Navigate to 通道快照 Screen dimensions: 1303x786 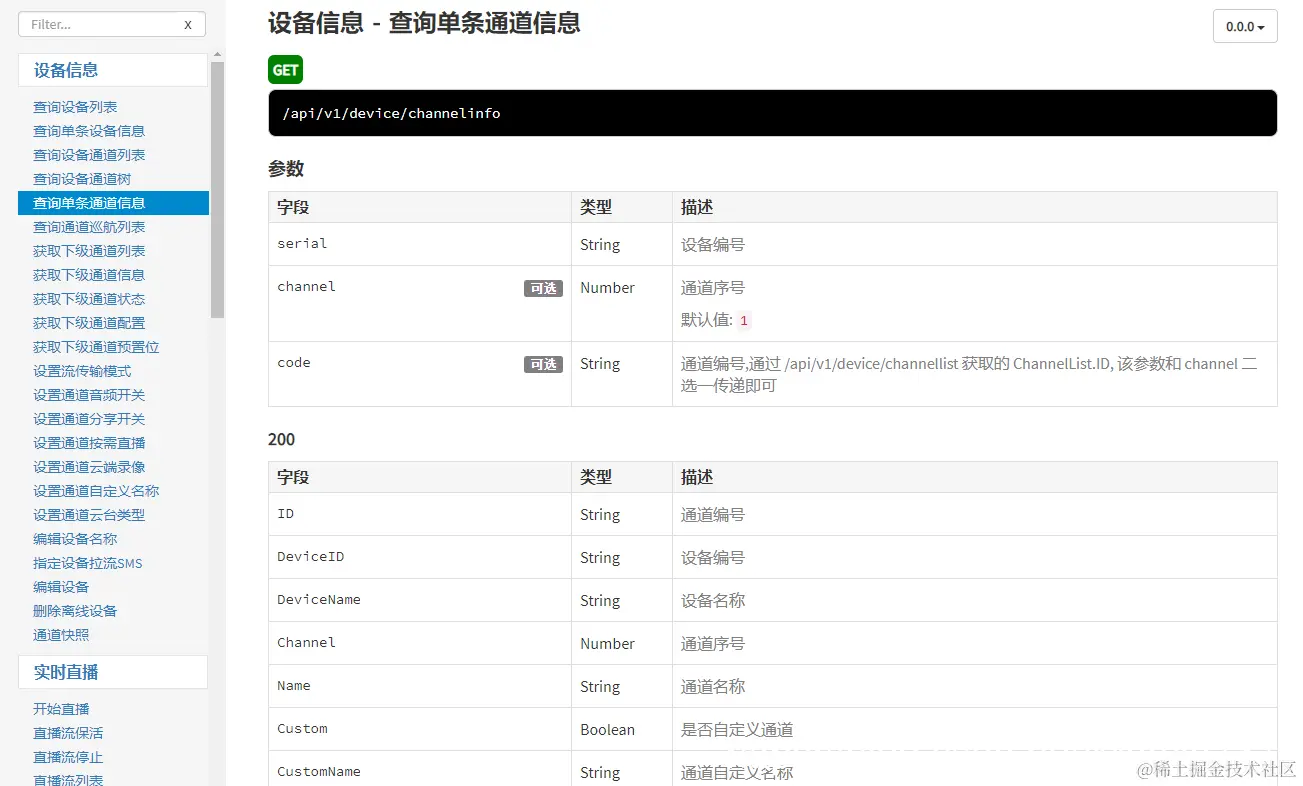(61, 635)
